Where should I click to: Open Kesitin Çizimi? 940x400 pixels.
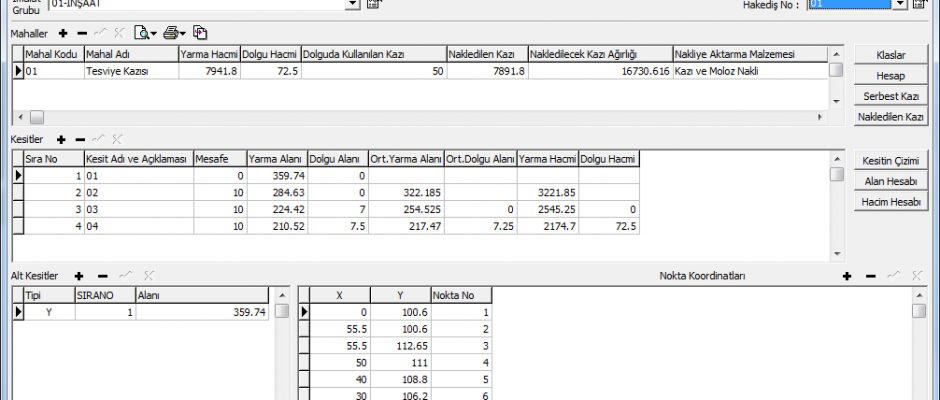890,161
